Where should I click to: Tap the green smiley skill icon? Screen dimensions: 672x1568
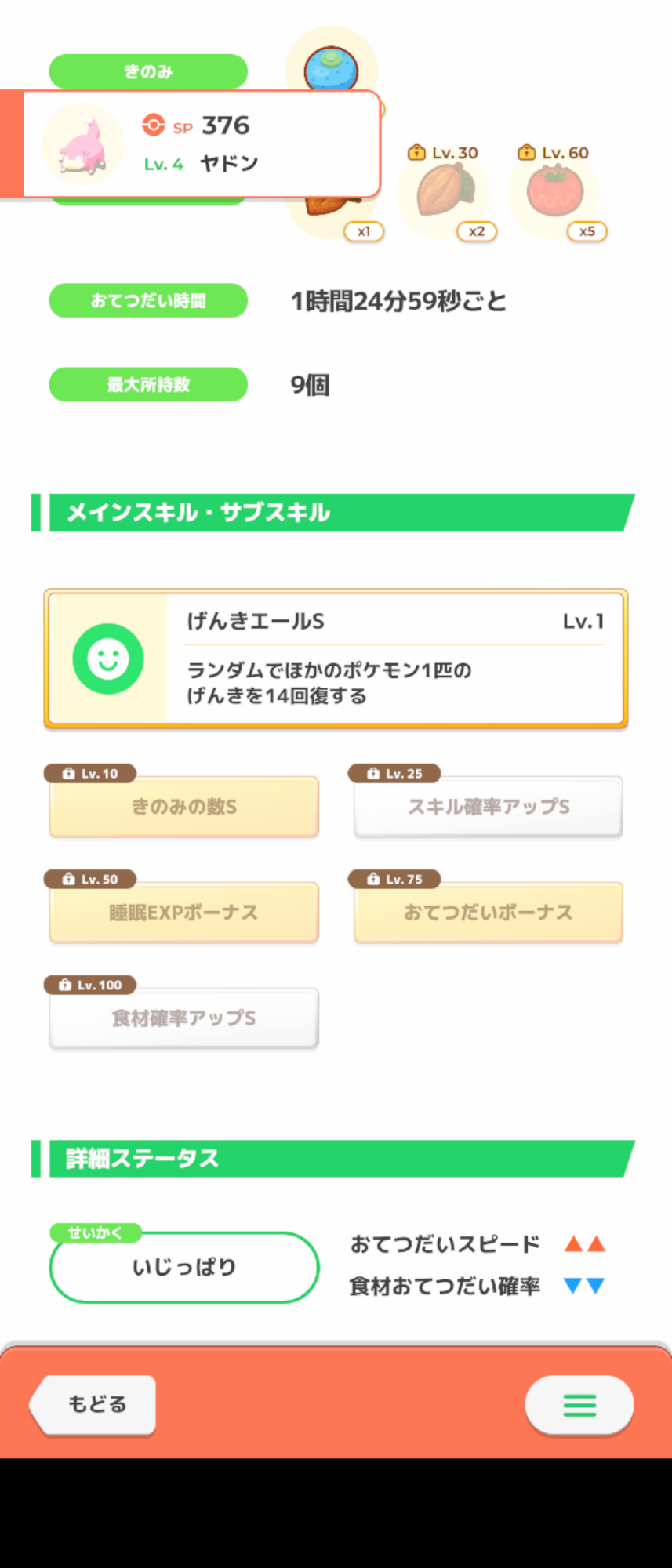pos(108,659)
